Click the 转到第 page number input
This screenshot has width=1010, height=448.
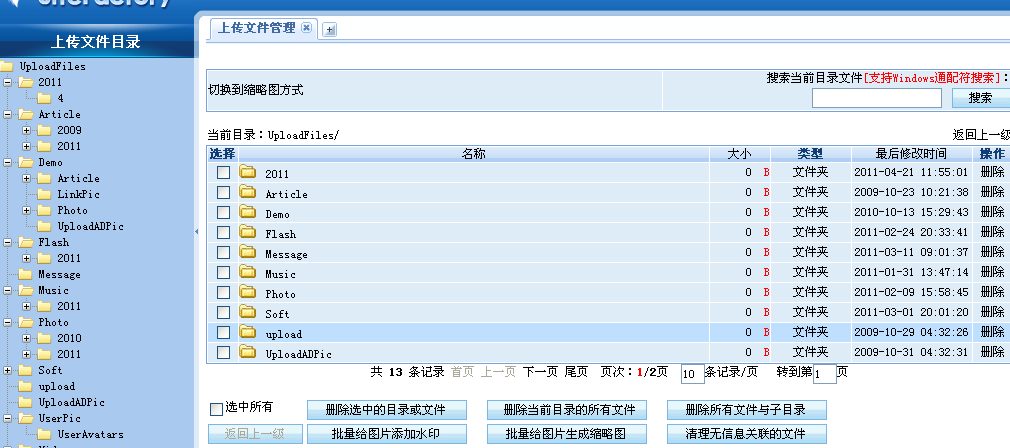pos(824,374)
